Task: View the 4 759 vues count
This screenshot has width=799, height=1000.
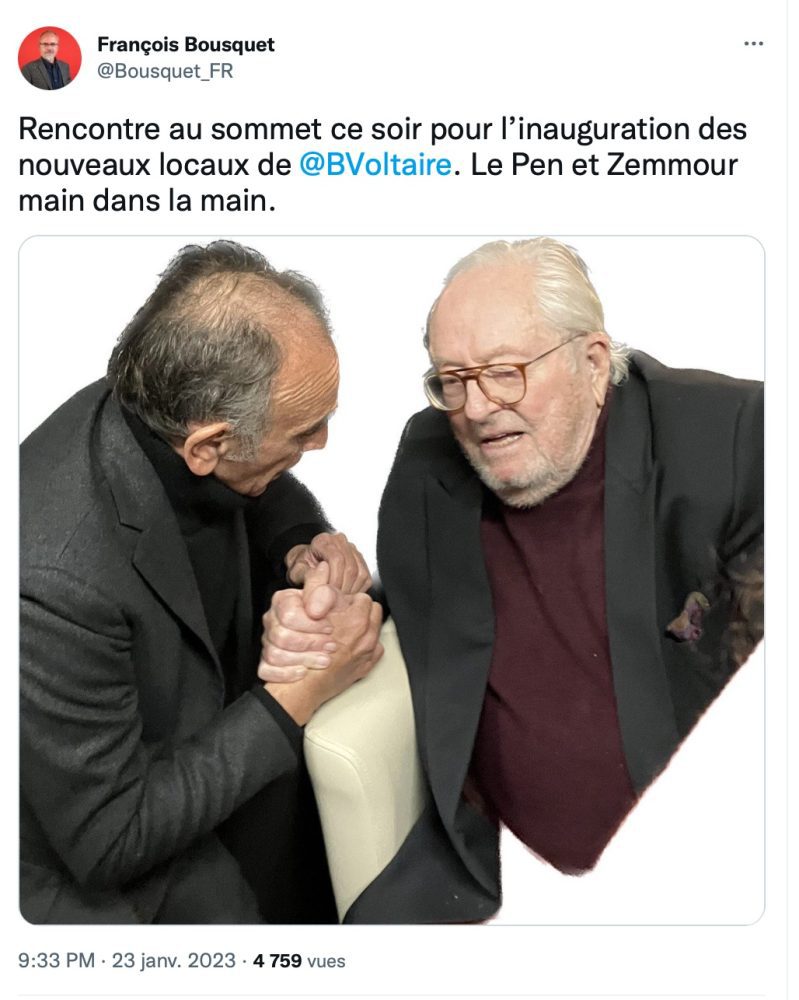Action: pyautogui.click(x=299, y=960)
